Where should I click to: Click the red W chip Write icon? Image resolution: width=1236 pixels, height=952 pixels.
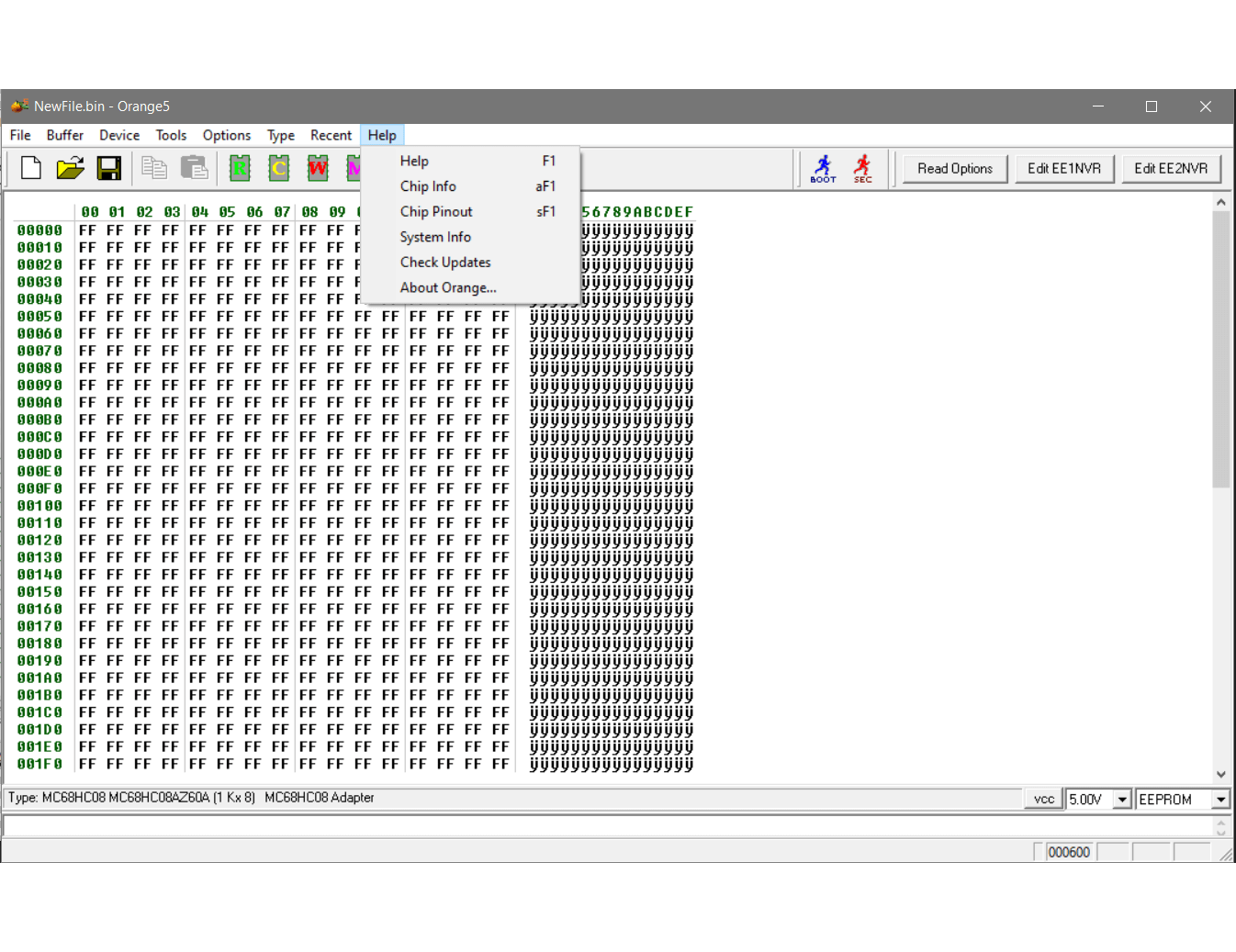[x=318, y=168]
